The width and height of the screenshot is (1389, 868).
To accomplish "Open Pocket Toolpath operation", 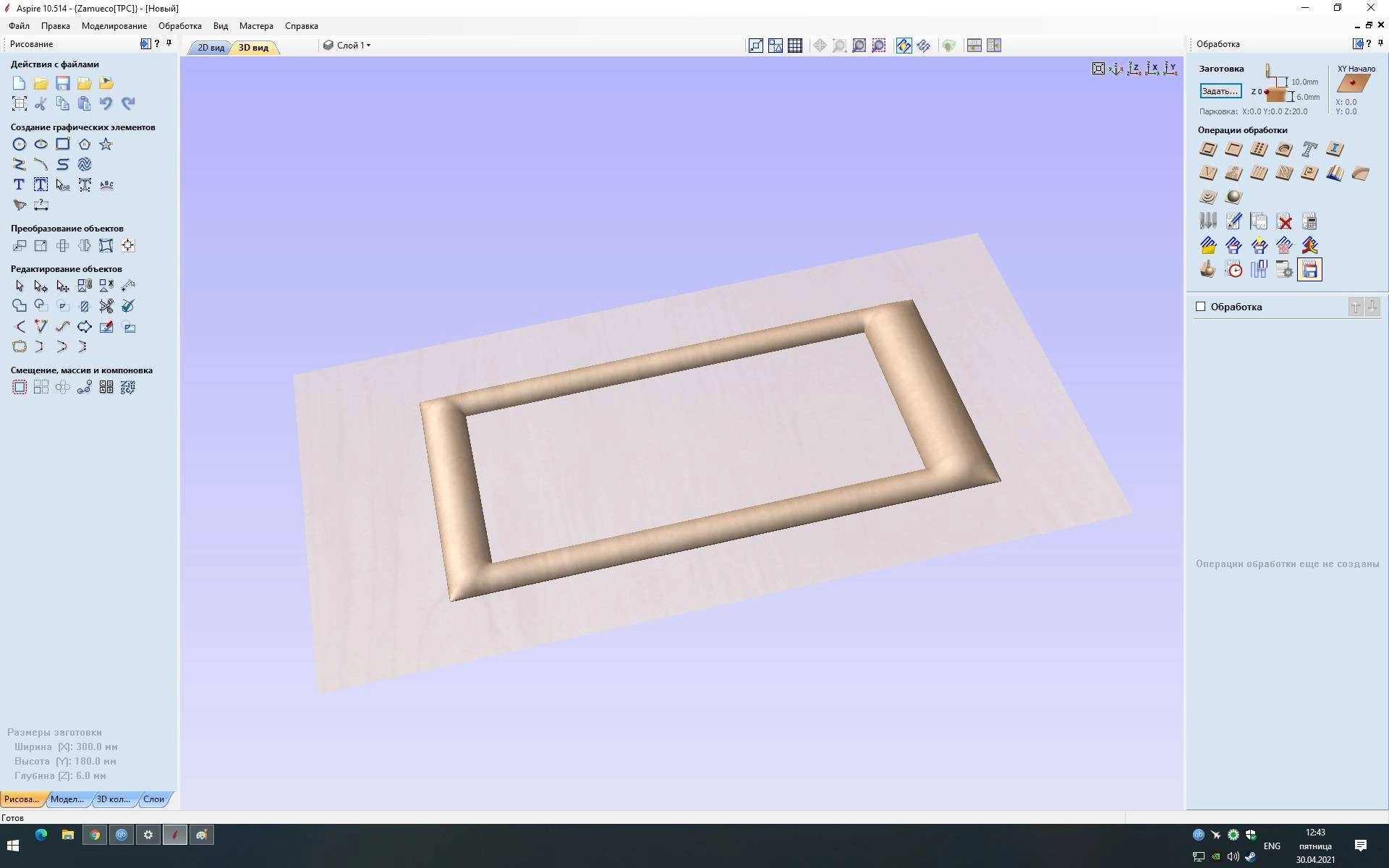I will (1233, 149).
